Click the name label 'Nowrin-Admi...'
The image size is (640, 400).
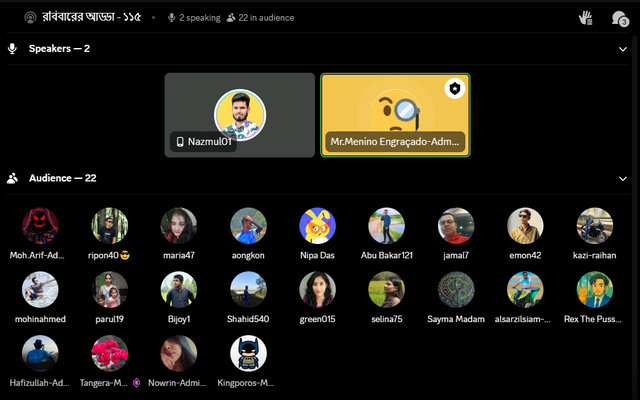coord(177,383)
